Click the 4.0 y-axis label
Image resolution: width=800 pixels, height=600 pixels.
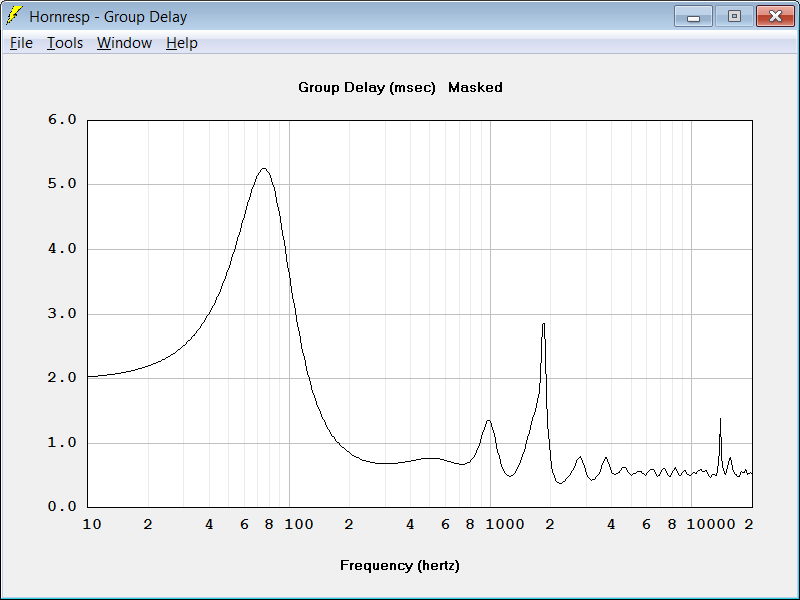[x=62, y=248]
